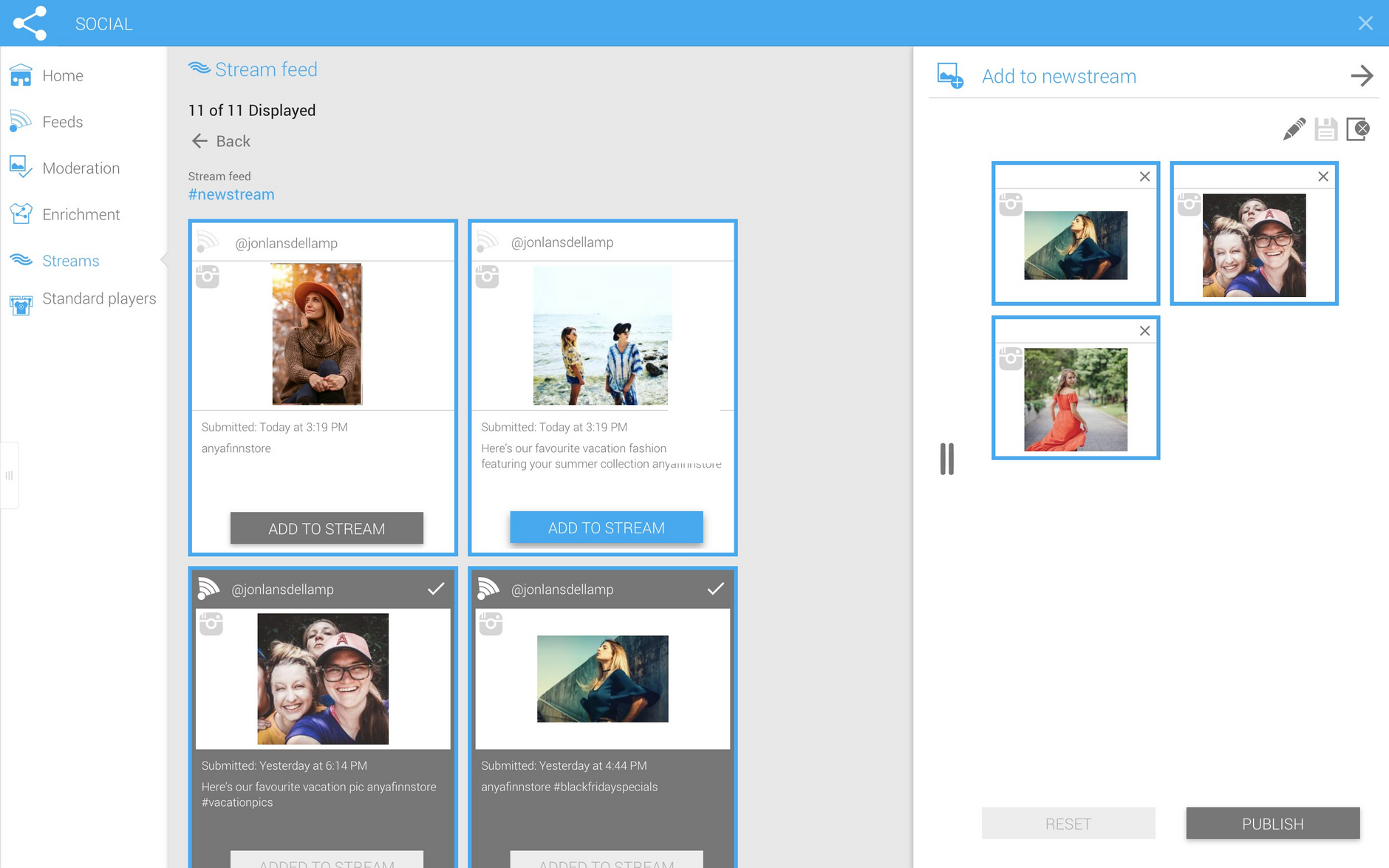The image size is (1389, 868).
Task: Click the '11 of 11 Displayed' text
Action: click(x=252, y=110)
